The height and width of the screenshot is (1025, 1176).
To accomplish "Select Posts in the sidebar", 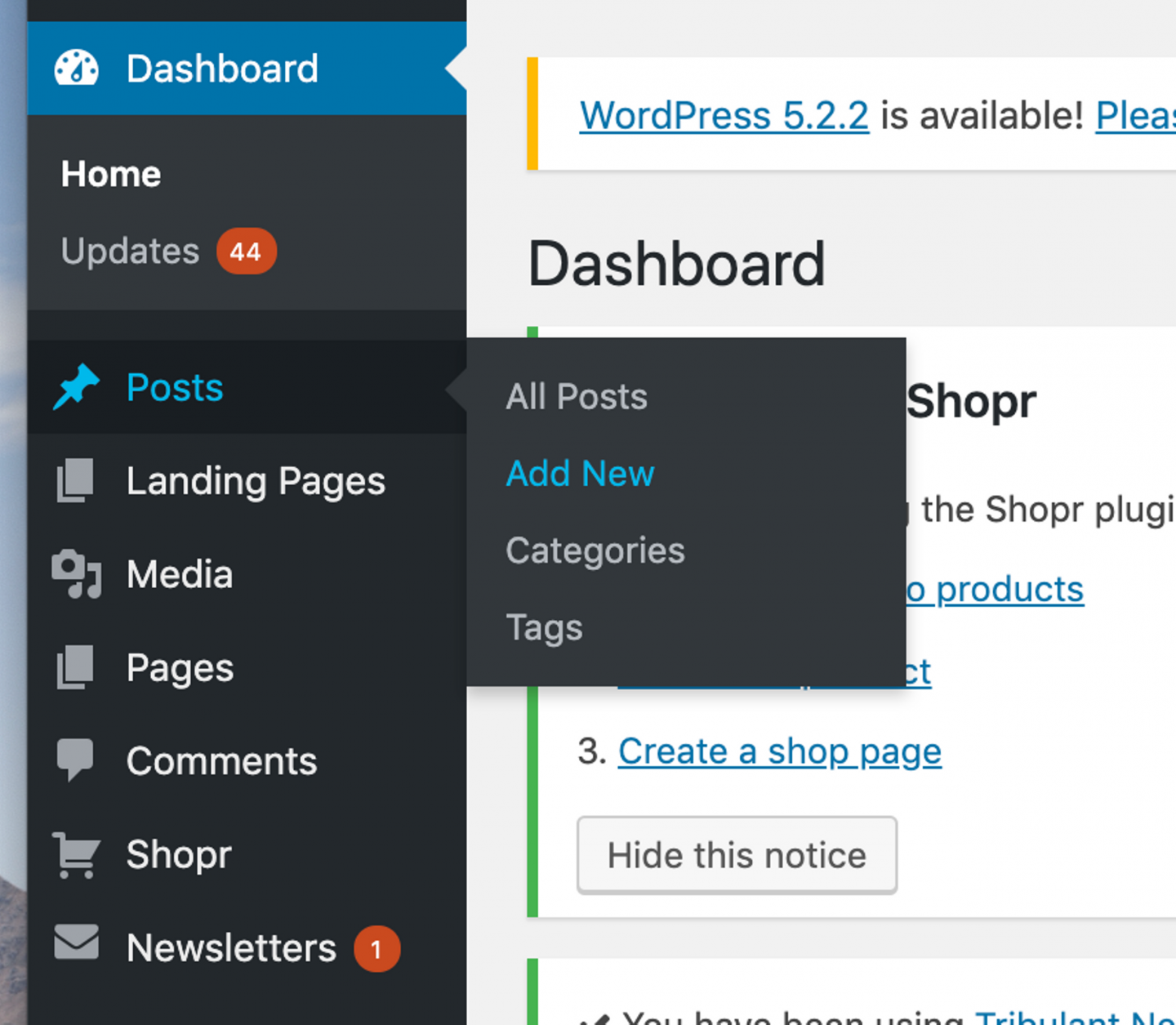I will tap(247, 387).
